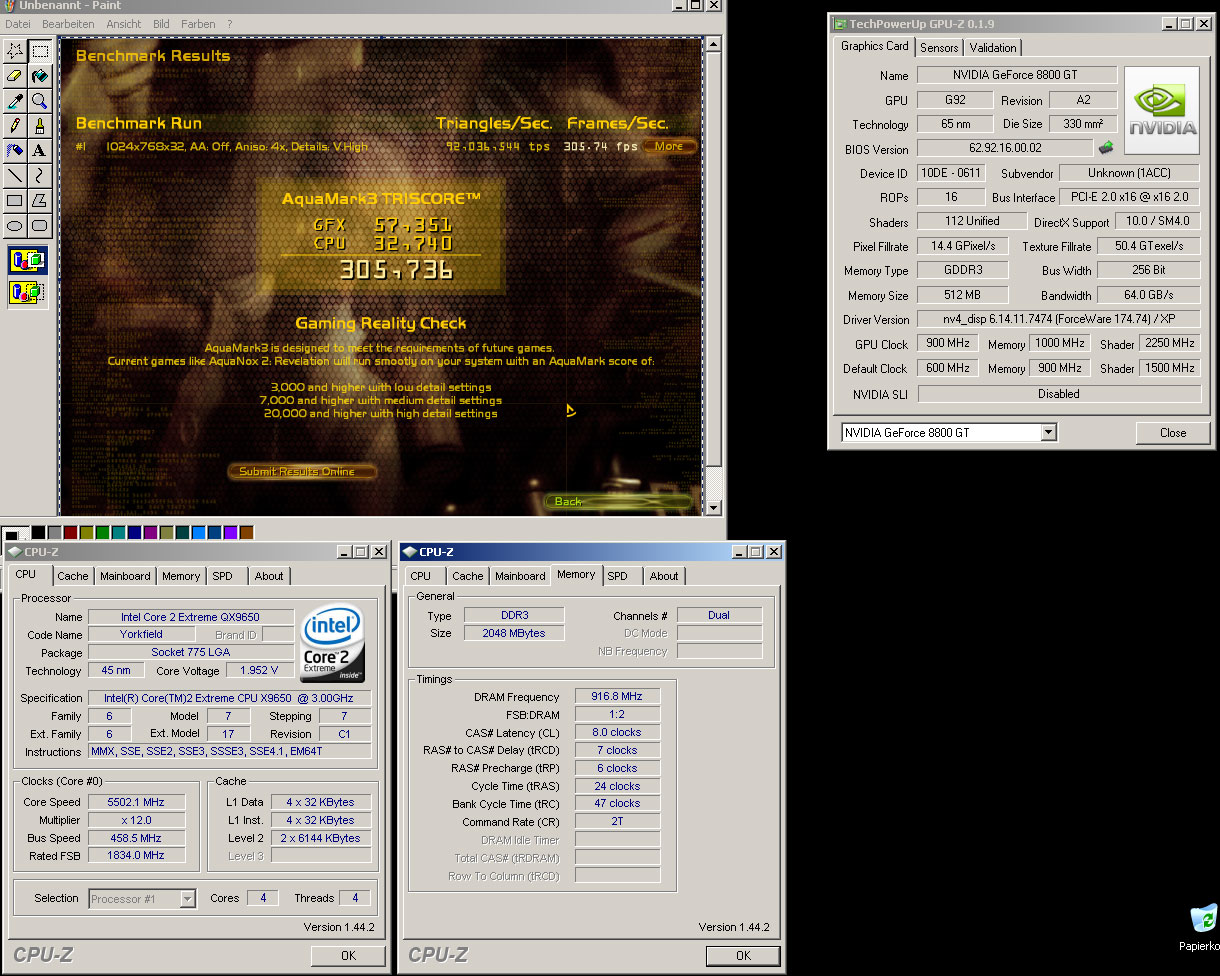The height and width of the screenshot is (976, 1220).
Task: Click Paint's vertical scrollbar down arrow
Action: click(x=713, y=508)
